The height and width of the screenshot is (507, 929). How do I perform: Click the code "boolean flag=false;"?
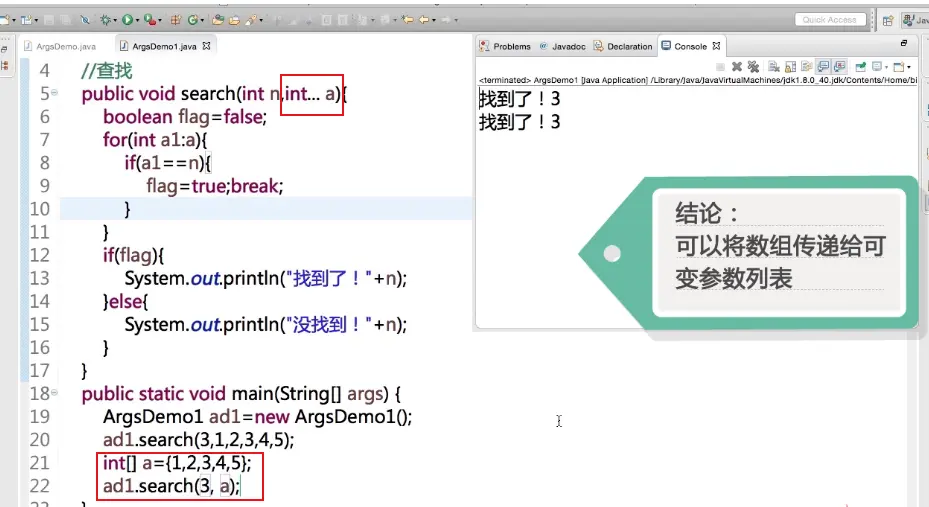pyautogui.click(x=185, y=117)
